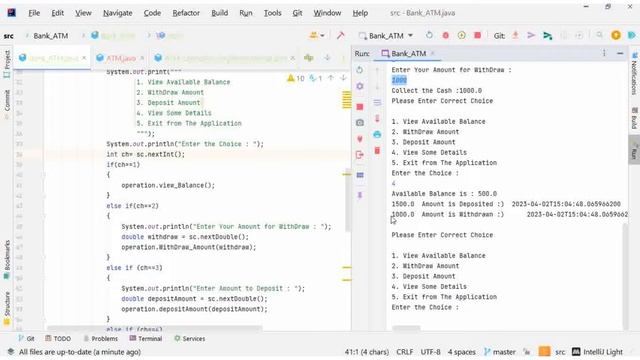Go to previous highlighted error up arrow
Screen dimensions: 640x360
click(x=331, y=78)
